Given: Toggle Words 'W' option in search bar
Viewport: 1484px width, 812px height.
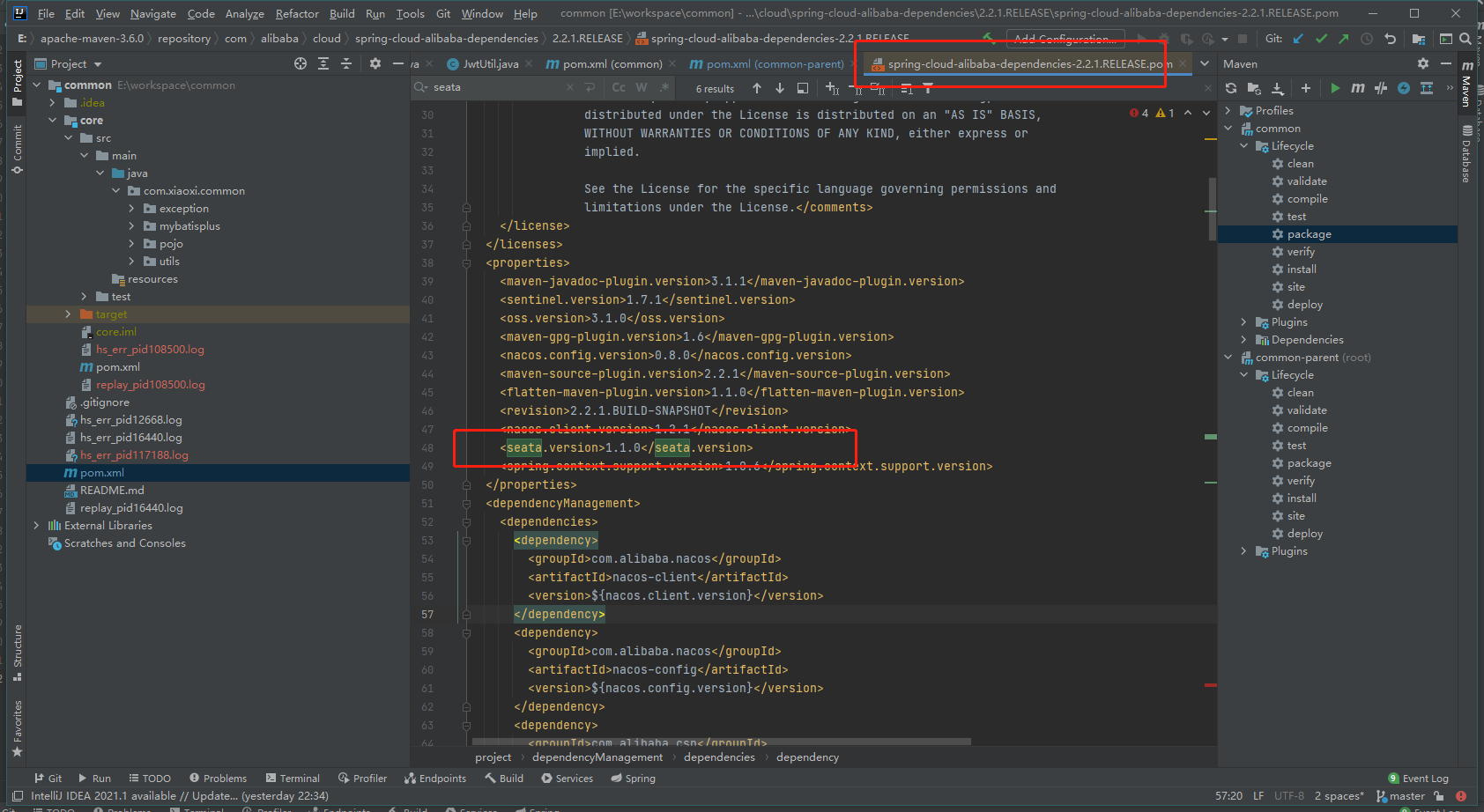Looking at the screenshot, I should click(x=642, y=88).
